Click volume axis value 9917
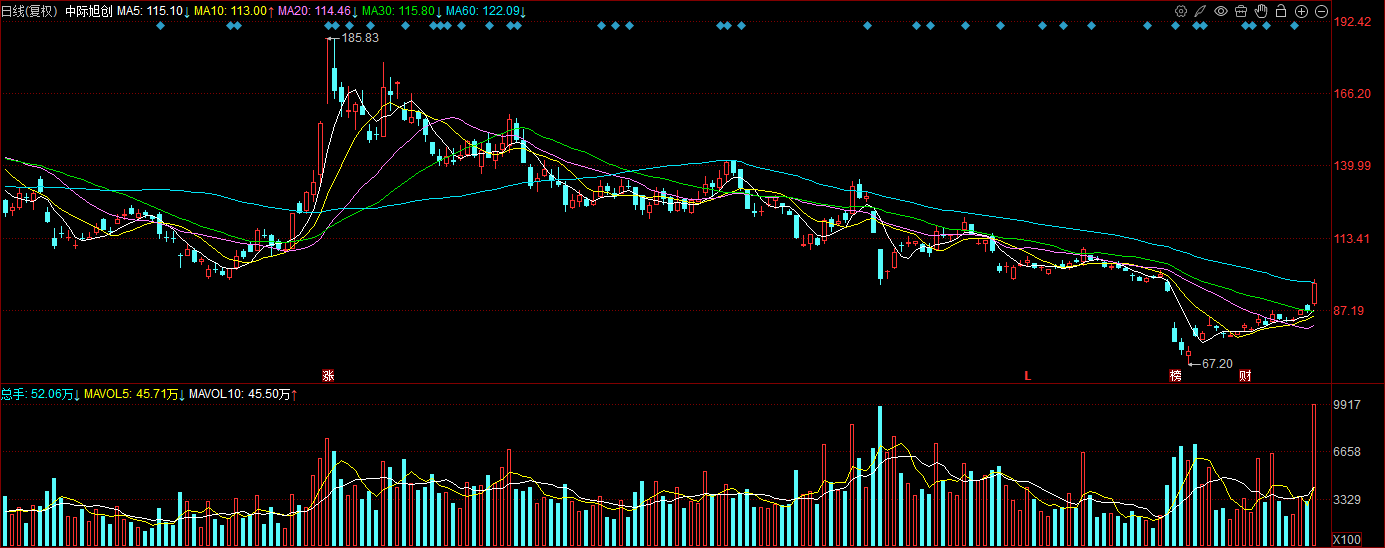The height and width of the screenshot is (548, 1385). [x=1347, y=405]
